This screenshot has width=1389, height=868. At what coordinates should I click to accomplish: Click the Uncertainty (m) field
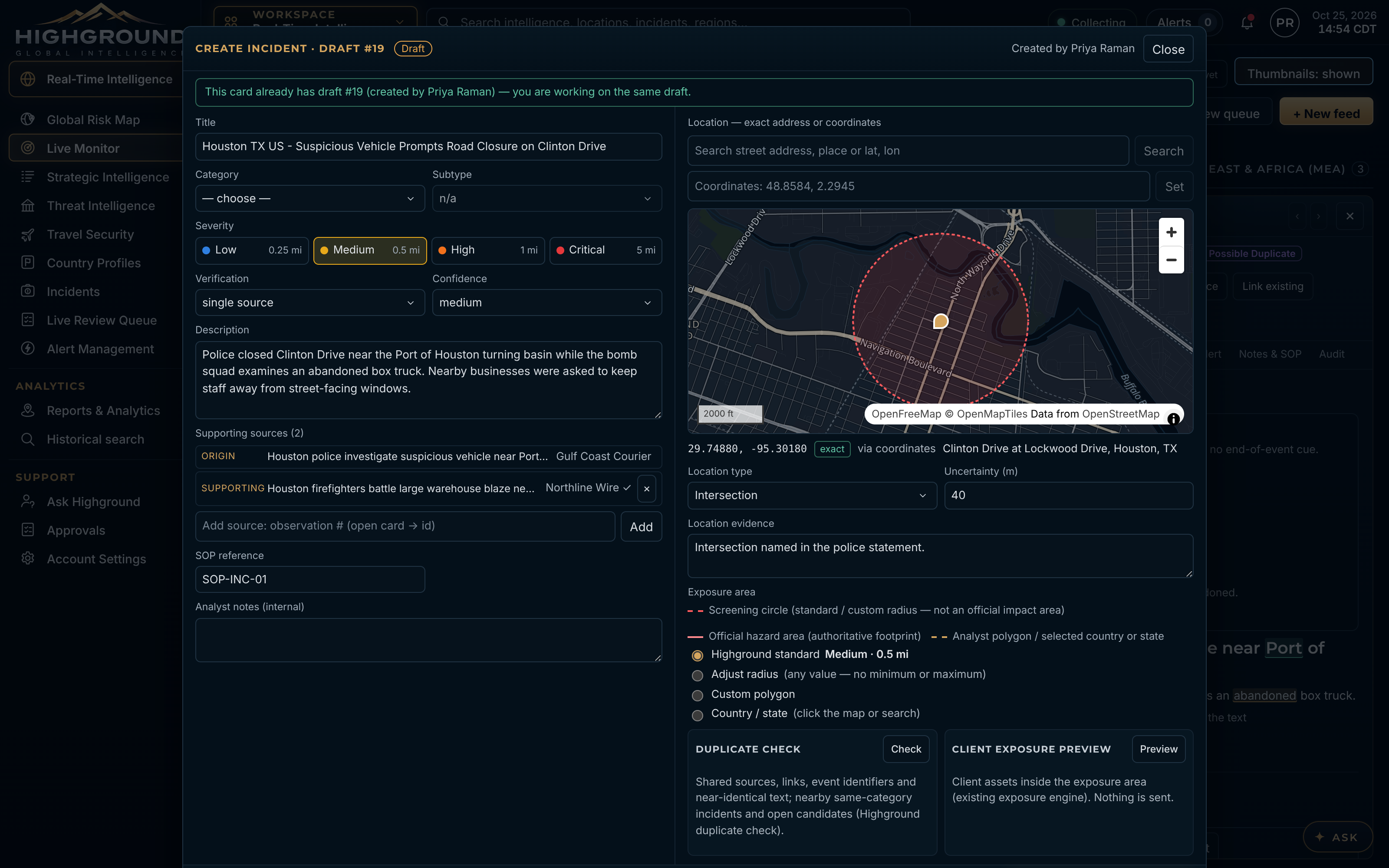[1068, 496]
